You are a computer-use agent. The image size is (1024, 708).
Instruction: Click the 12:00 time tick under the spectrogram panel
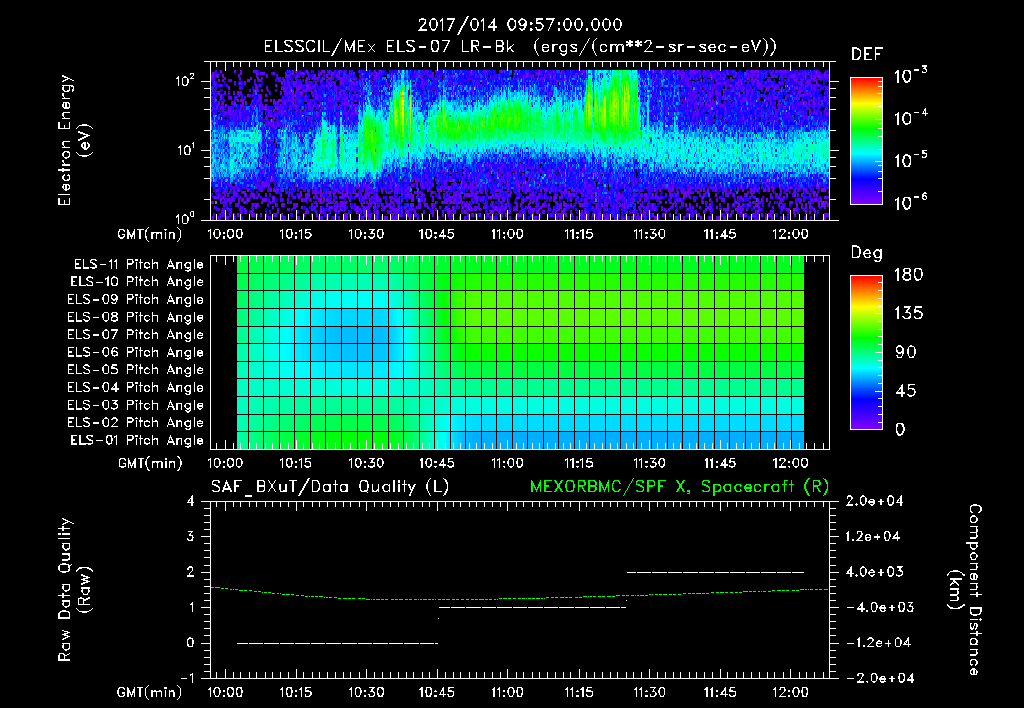(x=790, y=234)
